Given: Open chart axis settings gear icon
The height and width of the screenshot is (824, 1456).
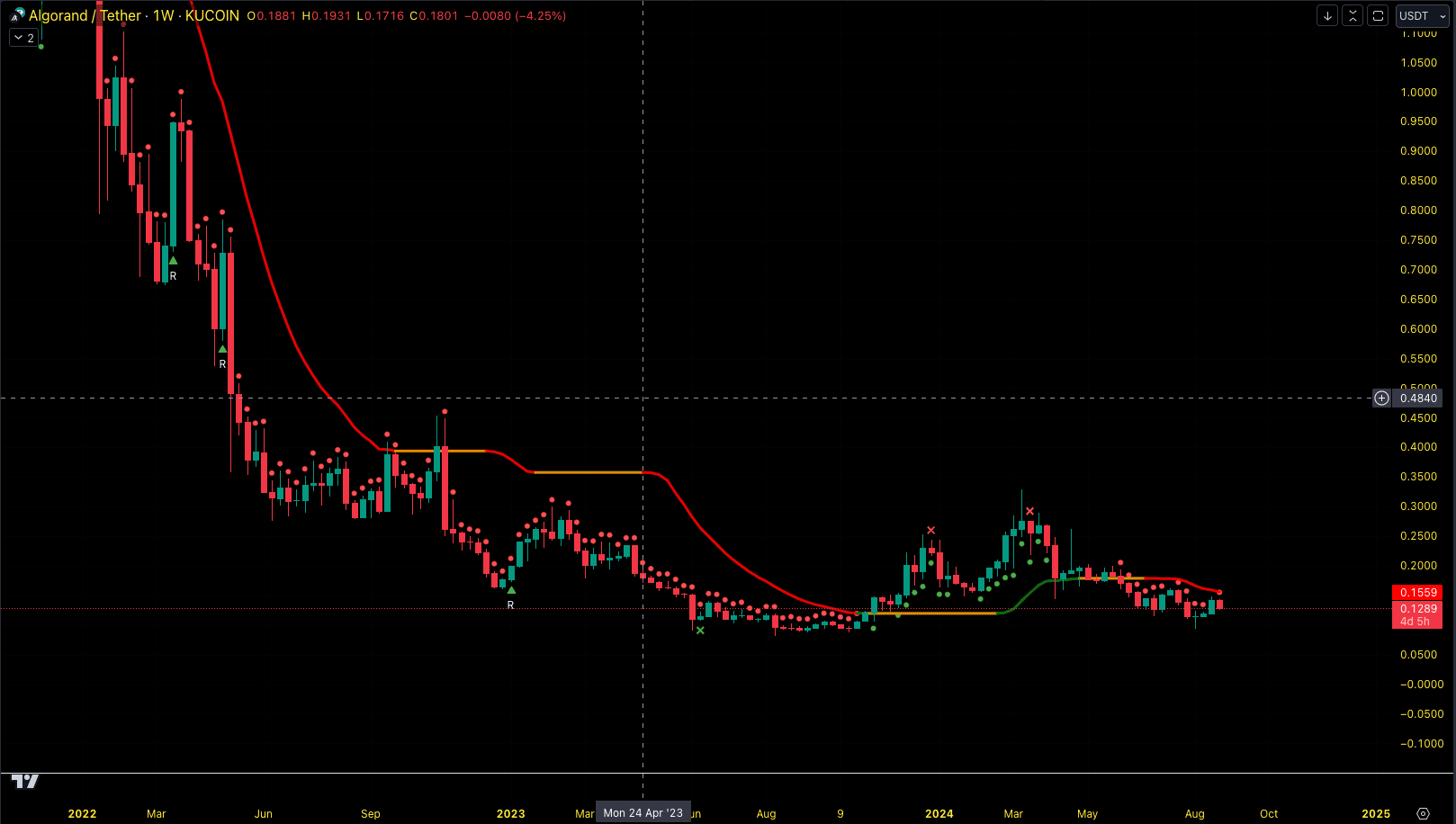Looking at the screenshot, I should pyautogui.click(x=1423, y=813).
